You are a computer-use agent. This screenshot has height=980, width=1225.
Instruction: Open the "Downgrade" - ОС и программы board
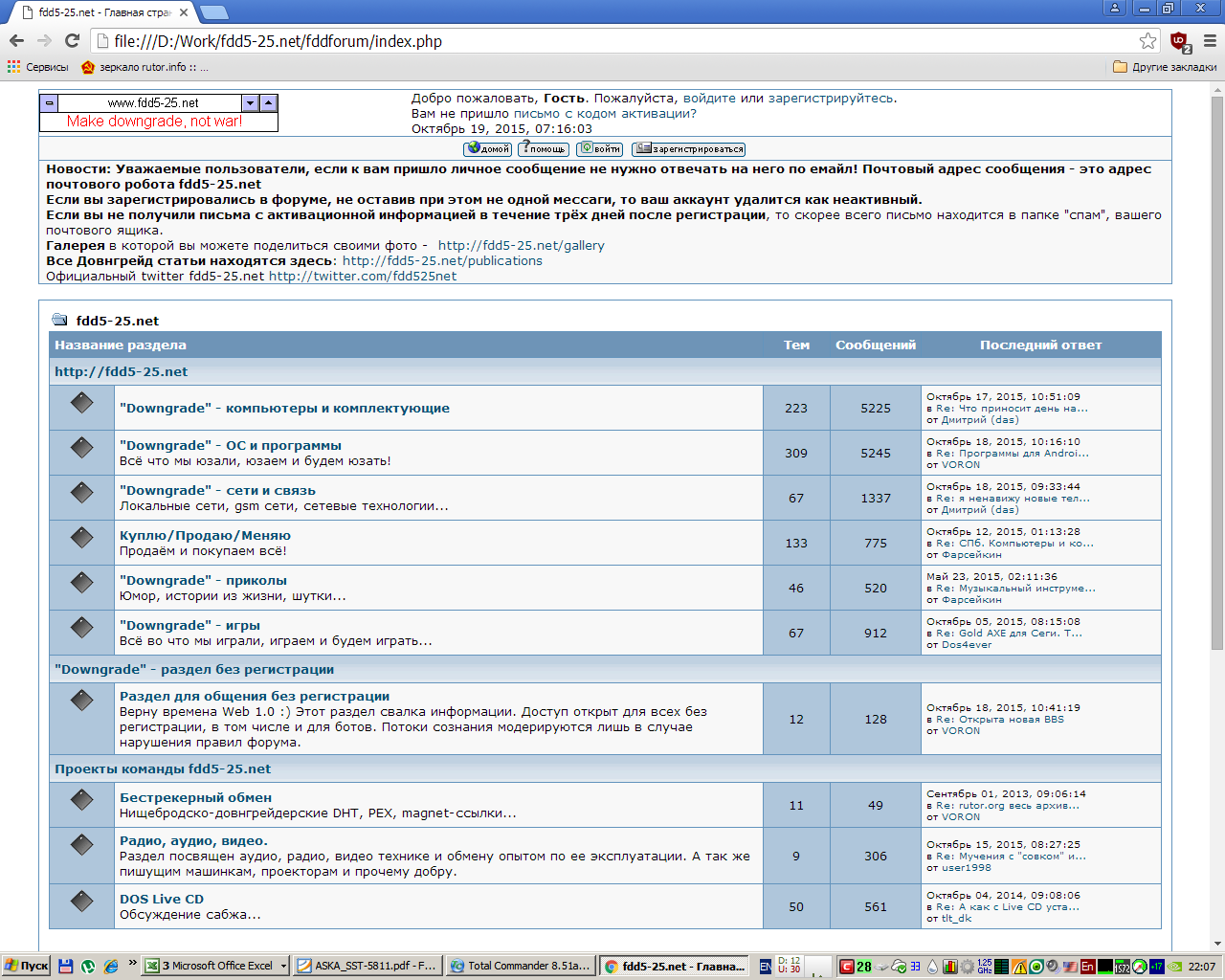[230, 445]
